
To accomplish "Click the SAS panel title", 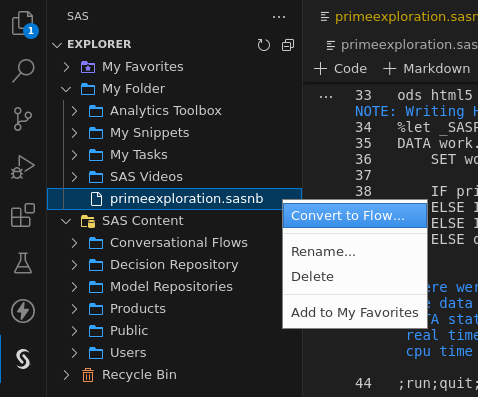I will pos(78,16).
